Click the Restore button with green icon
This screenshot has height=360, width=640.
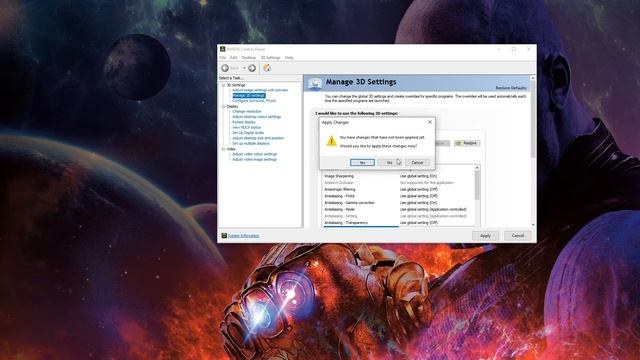point(467,143)
